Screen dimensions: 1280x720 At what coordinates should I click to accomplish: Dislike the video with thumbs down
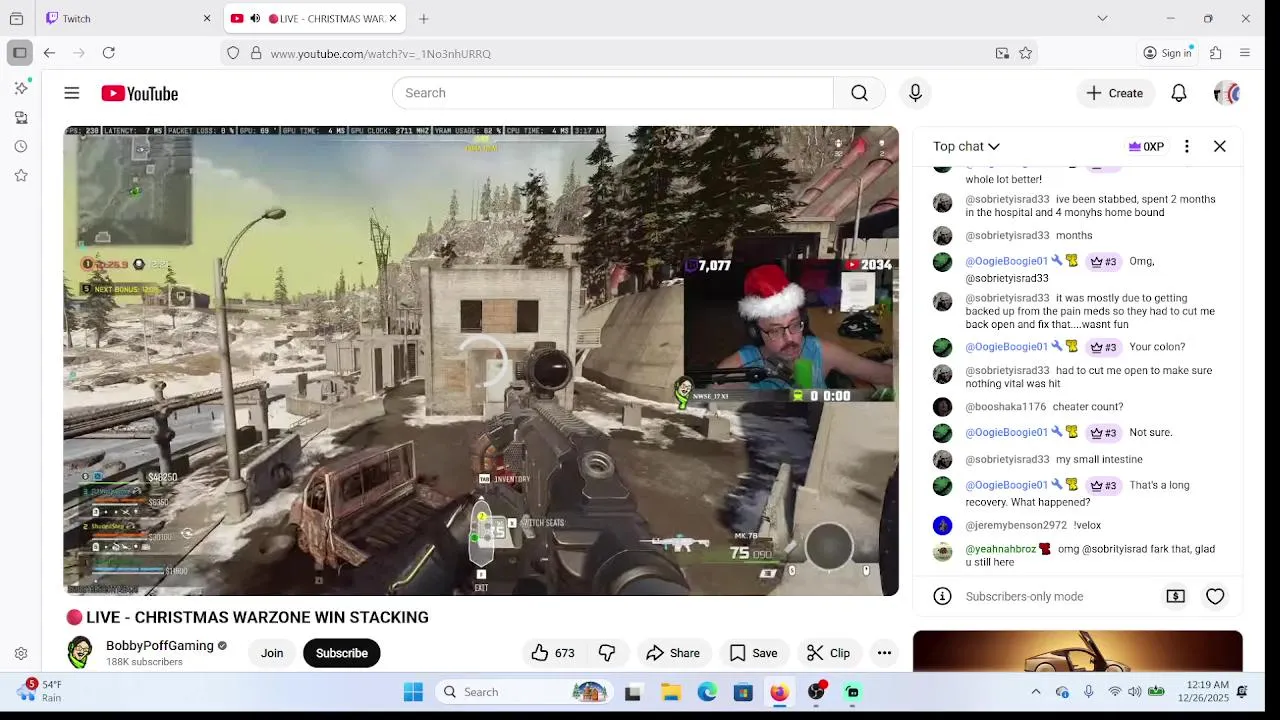coord(607,653)
